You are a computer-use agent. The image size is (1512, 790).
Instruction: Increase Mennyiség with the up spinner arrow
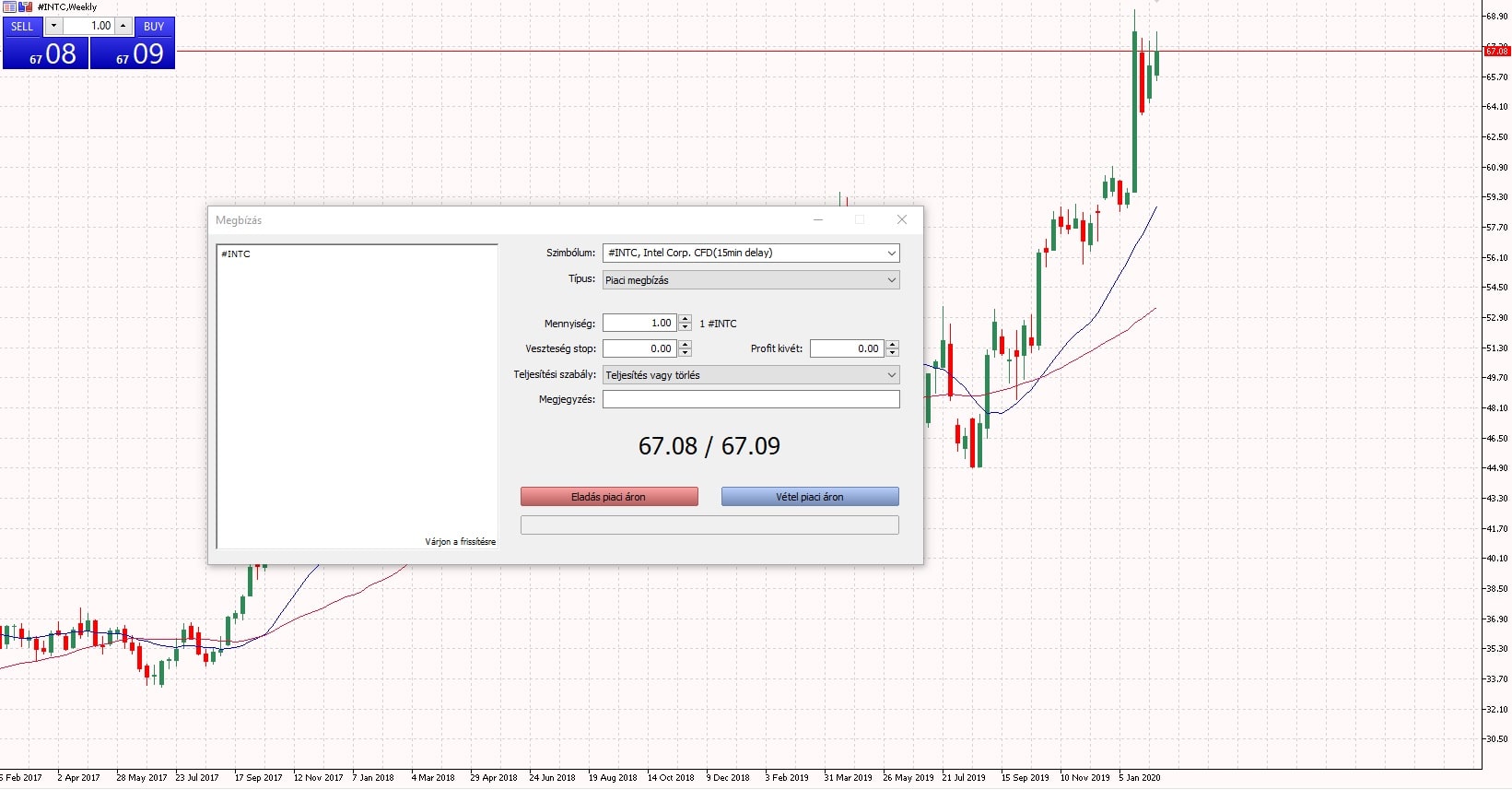tap(685, 319)
